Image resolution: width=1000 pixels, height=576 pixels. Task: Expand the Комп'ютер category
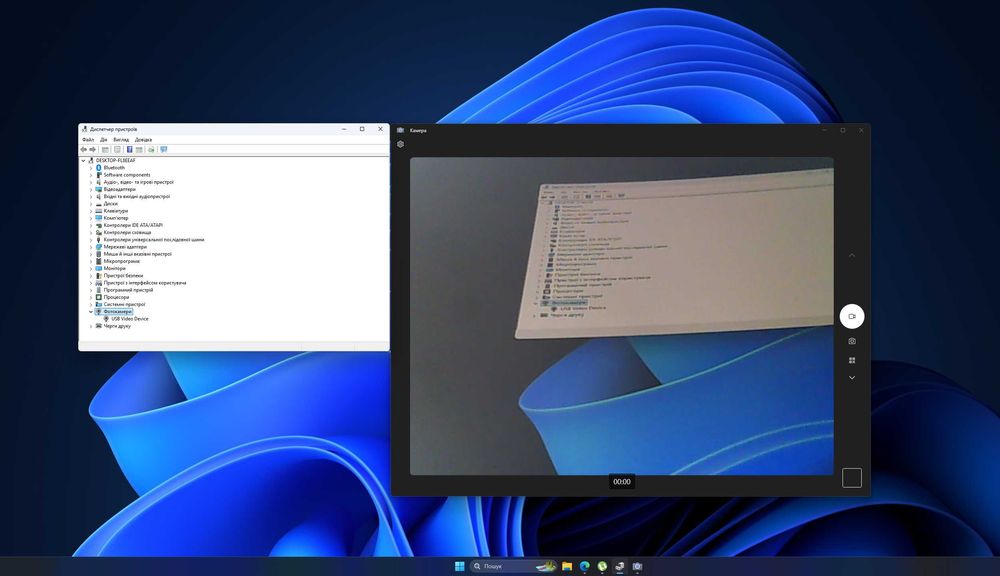[91, 218]
